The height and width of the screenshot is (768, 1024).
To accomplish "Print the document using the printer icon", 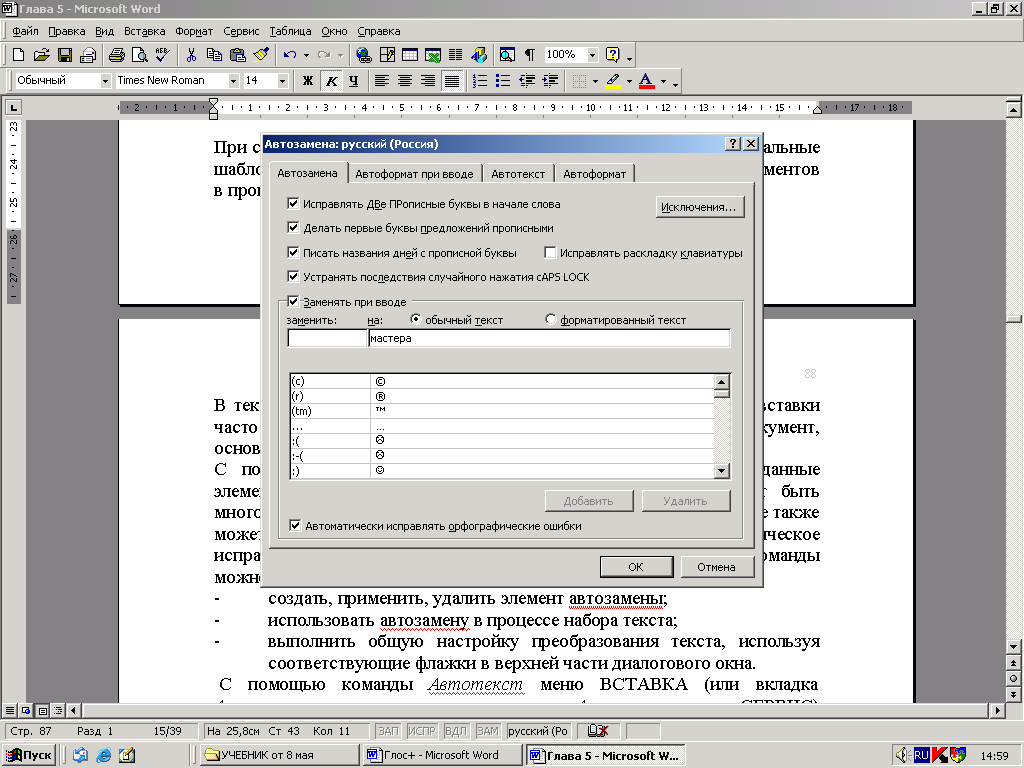I will (117, 55).
